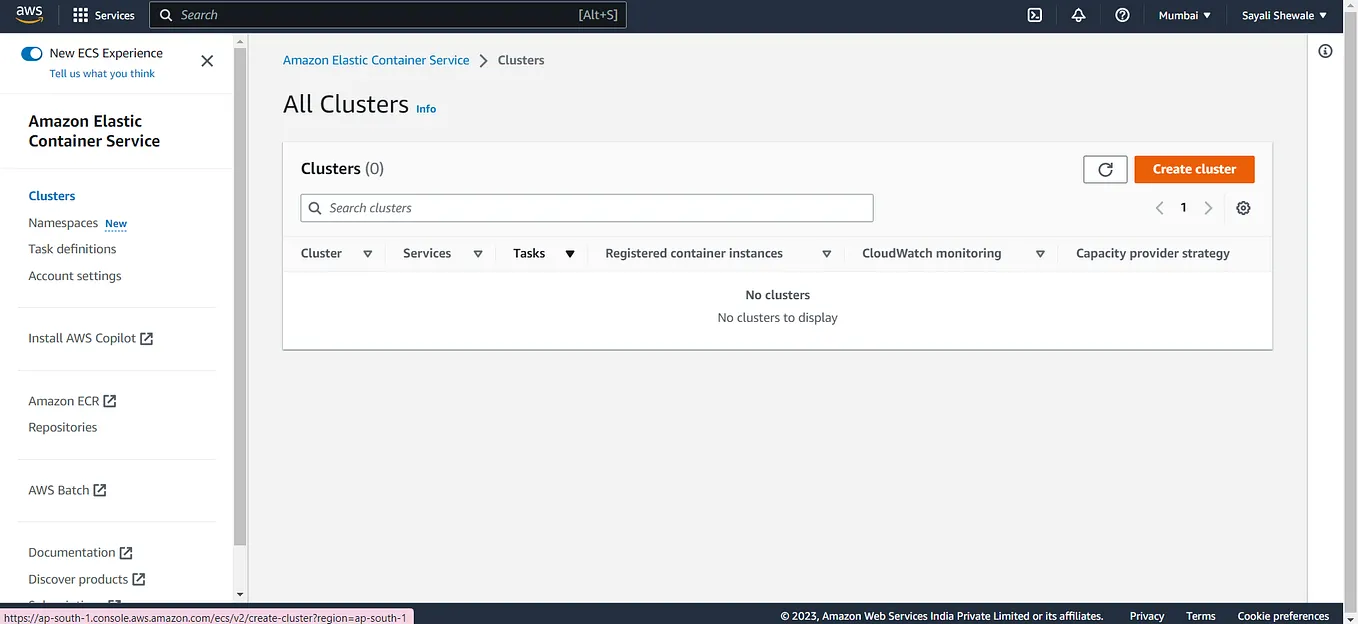This screenshot has height=624, width=1358.
Task: Open table preferences via the gear icon
Action: (x=1243, y=207)
